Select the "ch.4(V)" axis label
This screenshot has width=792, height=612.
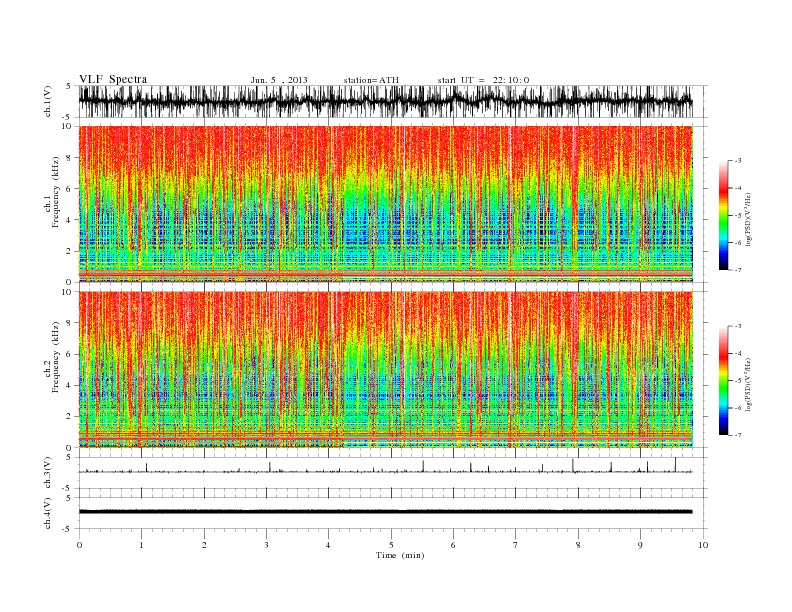(48, 513)
